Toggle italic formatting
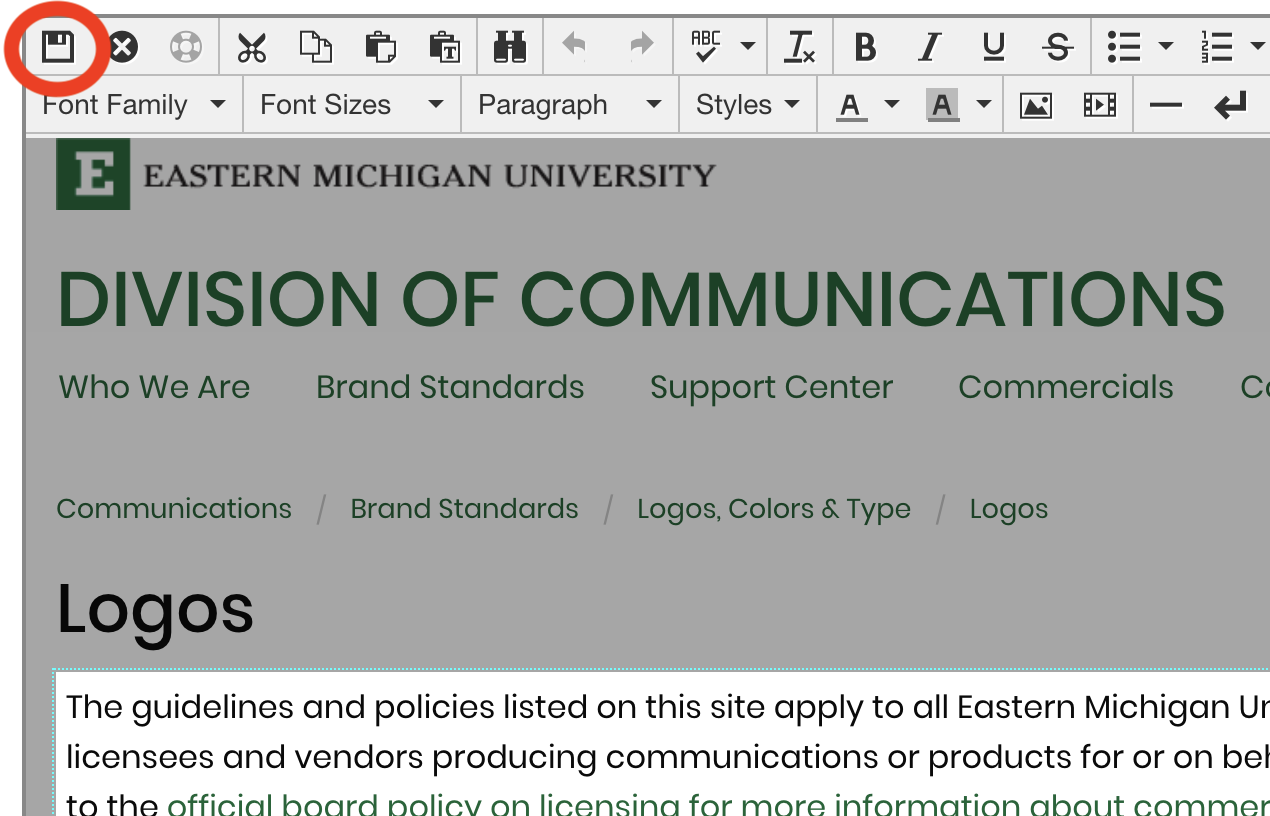Screen dimensions: 1270x816 pos(930,47)
